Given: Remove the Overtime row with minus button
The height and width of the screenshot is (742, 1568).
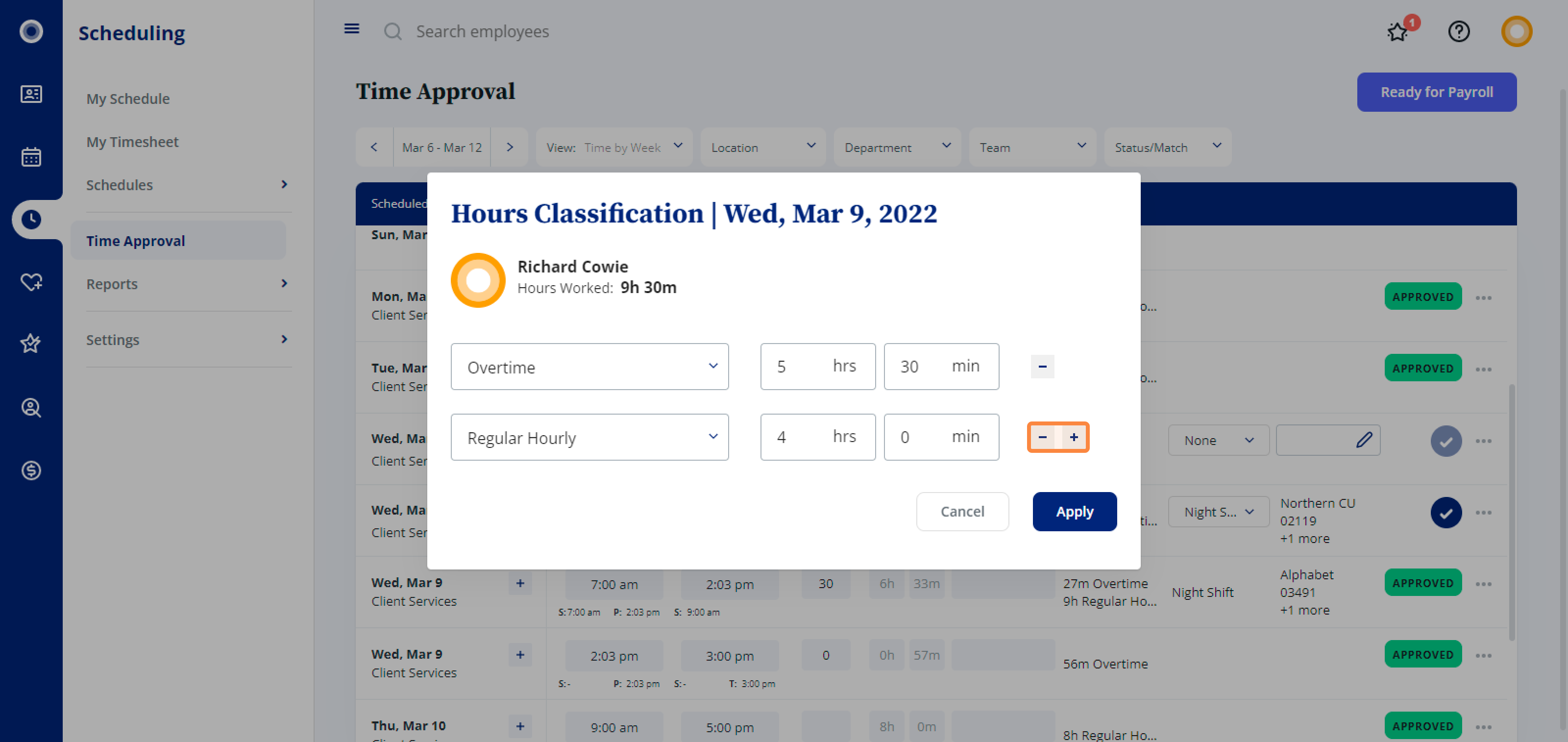Looking at the screenshot, I should tap(1042, 367).
